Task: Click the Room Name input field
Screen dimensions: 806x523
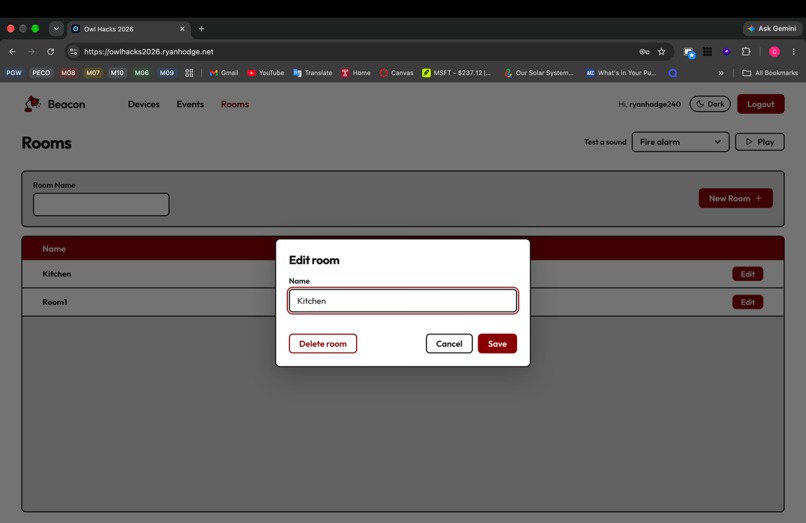Action: click(101, 205)
